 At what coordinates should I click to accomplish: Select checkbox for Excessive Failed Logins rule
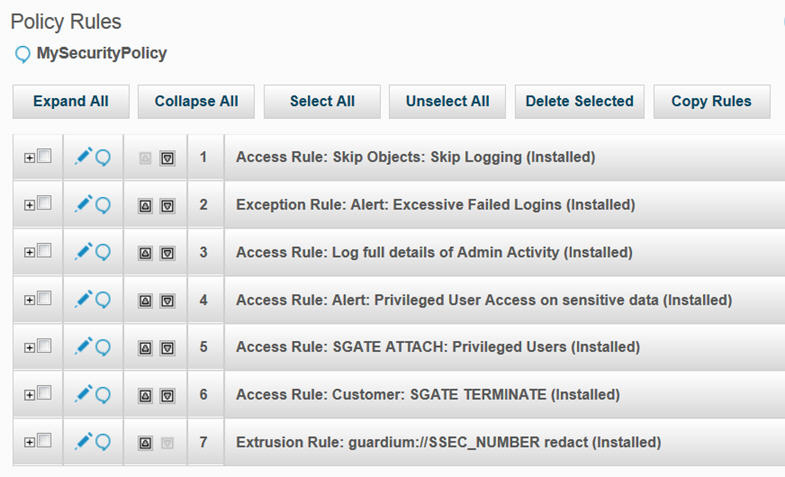click(x=44, y=203)
